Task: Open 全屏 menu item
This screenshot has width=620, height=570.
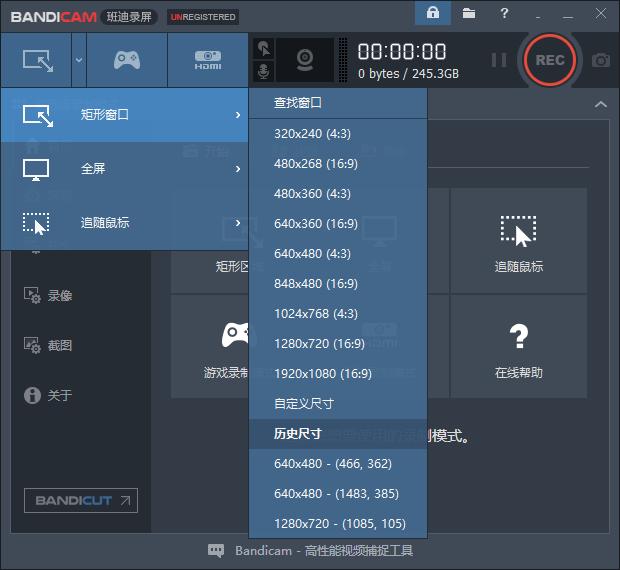Action: click(x=125, y=169)
